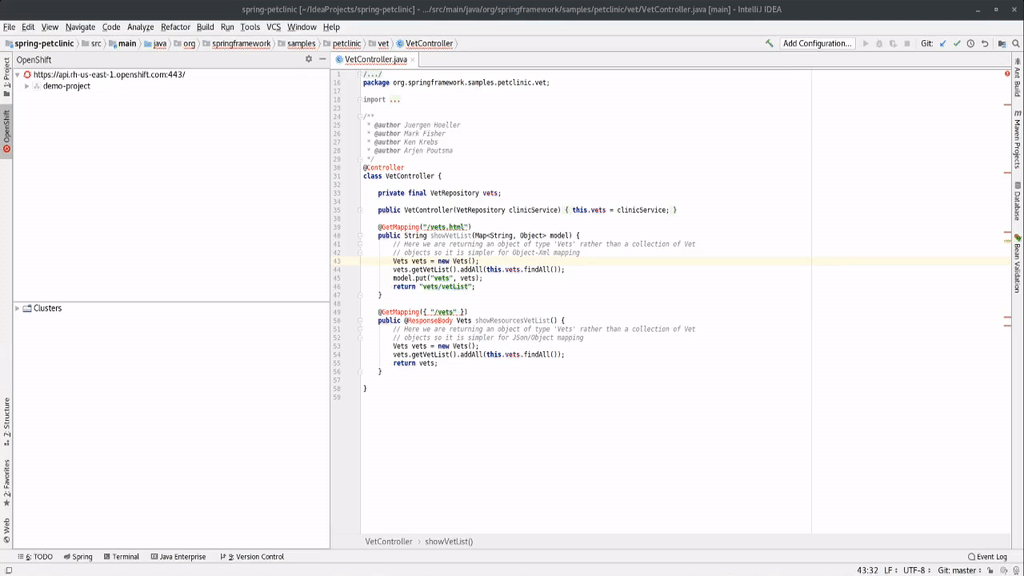Screen dimensions: 1024x576
Task: Click 43:32 caret position indicator
Action: 867,570
